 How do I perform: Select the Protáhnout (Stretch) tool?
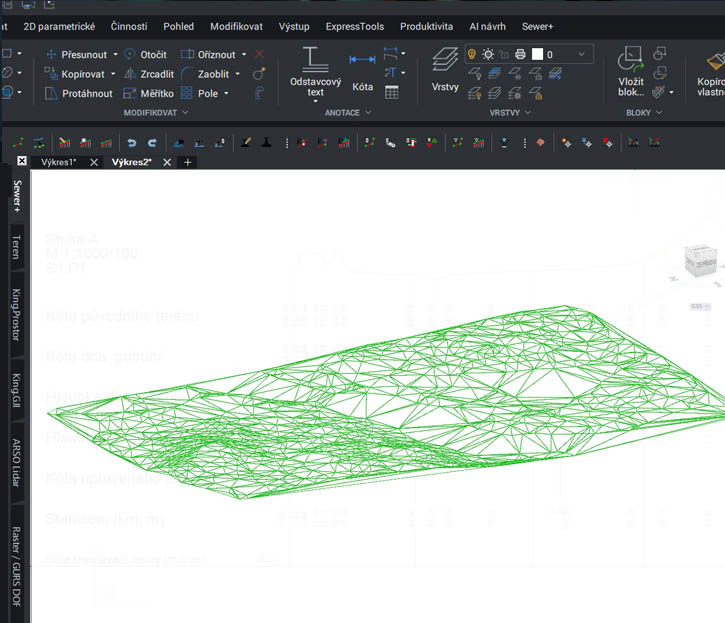pyautogui.click(x=53, y=93)
